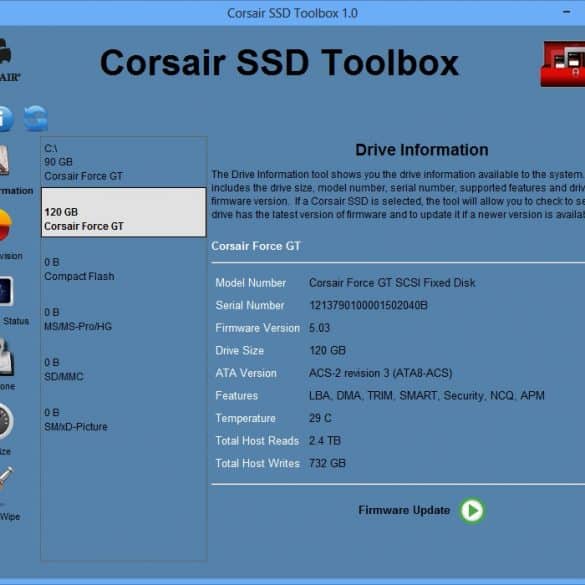585x585 pixels.
Task: Select the C:\ 90 GB Corsair Force GT drive
Action: pyautogui.click(x=123, y=162)
